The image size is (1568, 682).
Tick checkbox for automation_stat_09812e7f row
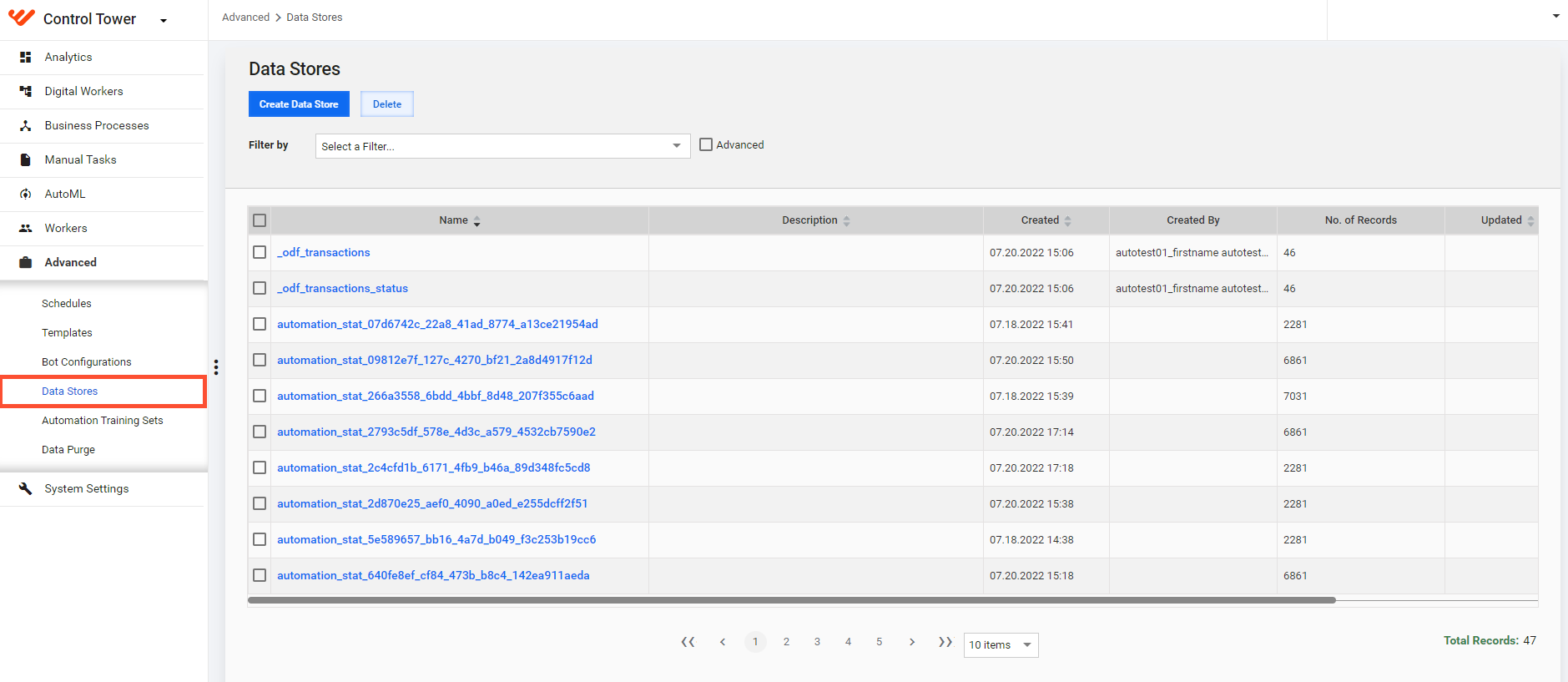[260, 360]
